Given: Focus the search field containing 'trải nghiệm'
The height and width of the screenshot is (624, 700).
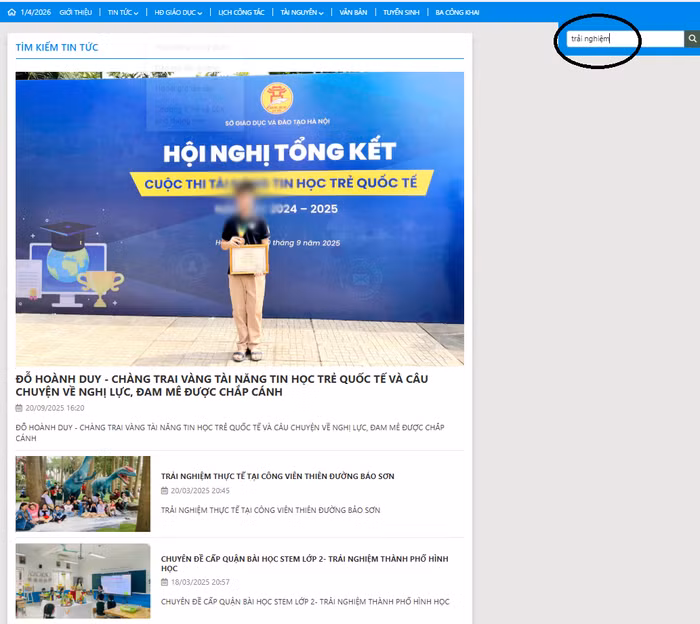Looking at the screenshot, I should [625, 39].
